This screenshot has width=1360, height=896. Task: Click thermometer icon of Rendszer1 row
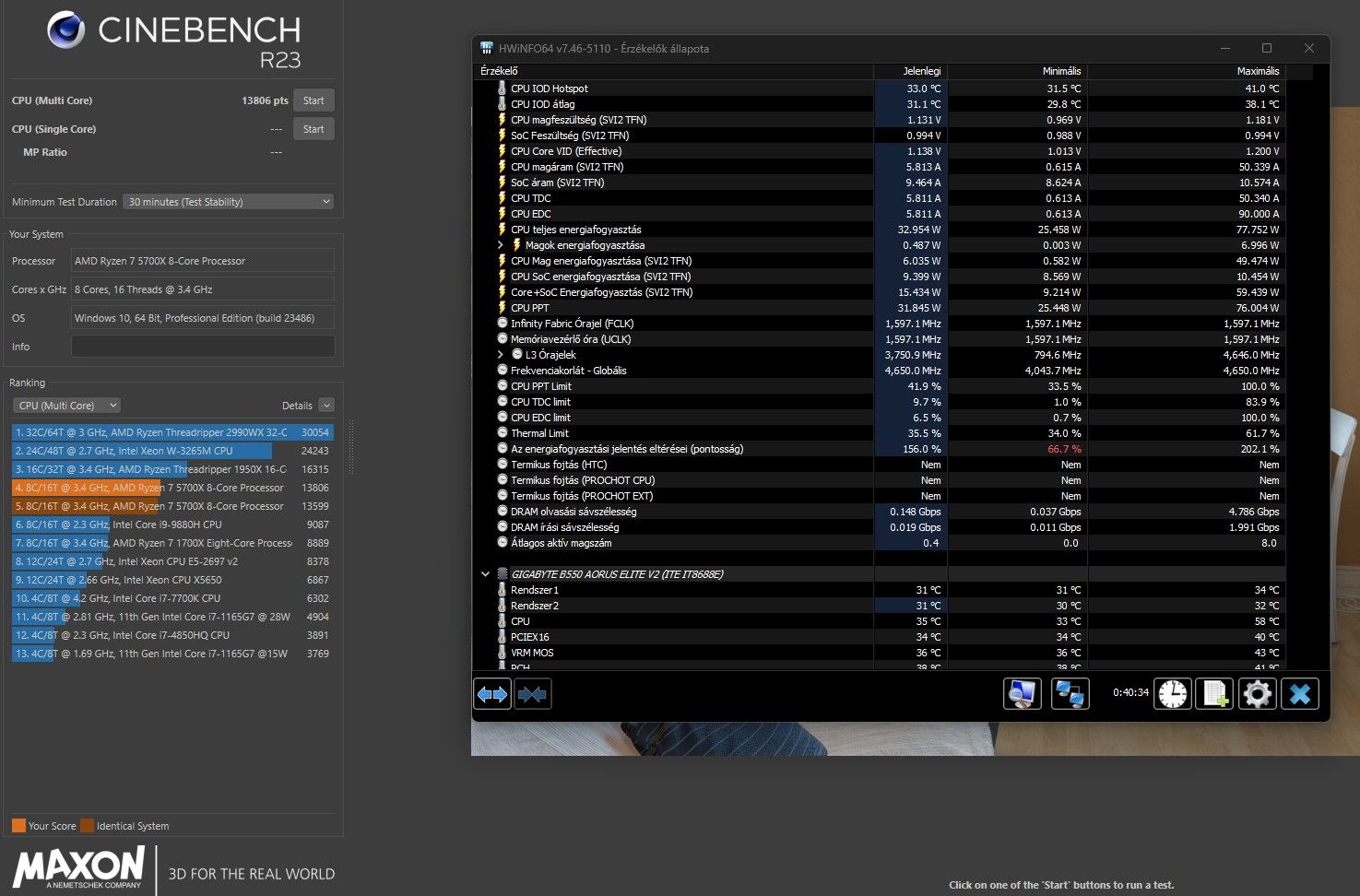(x=502, y=590)
